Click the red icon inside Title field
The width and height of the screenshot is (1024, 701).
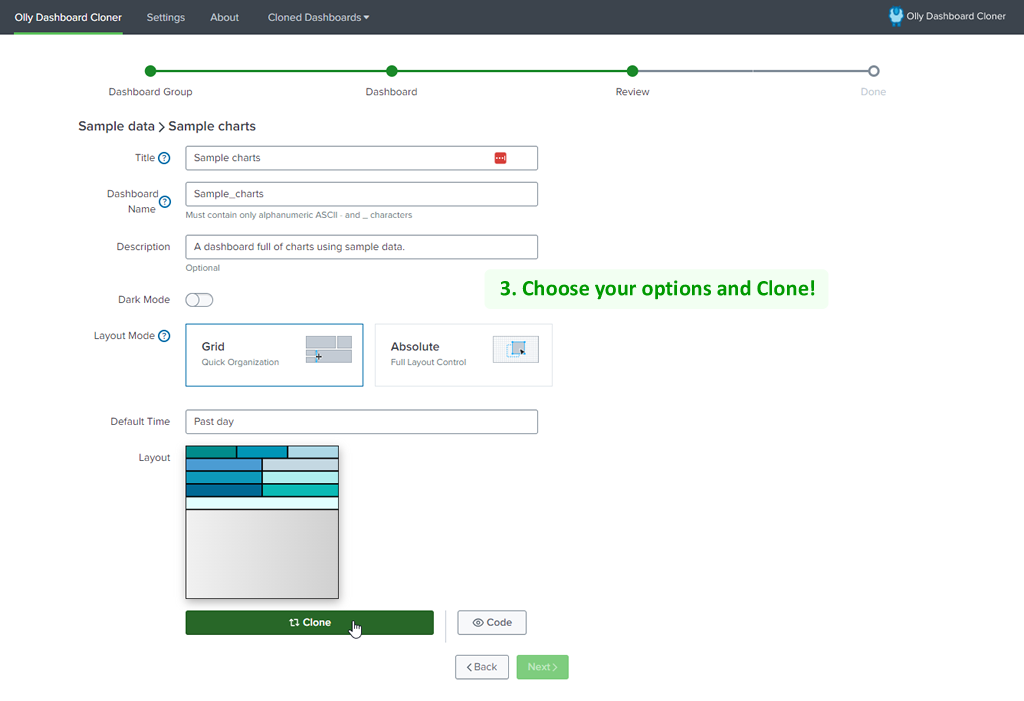[x=500, y=158]
